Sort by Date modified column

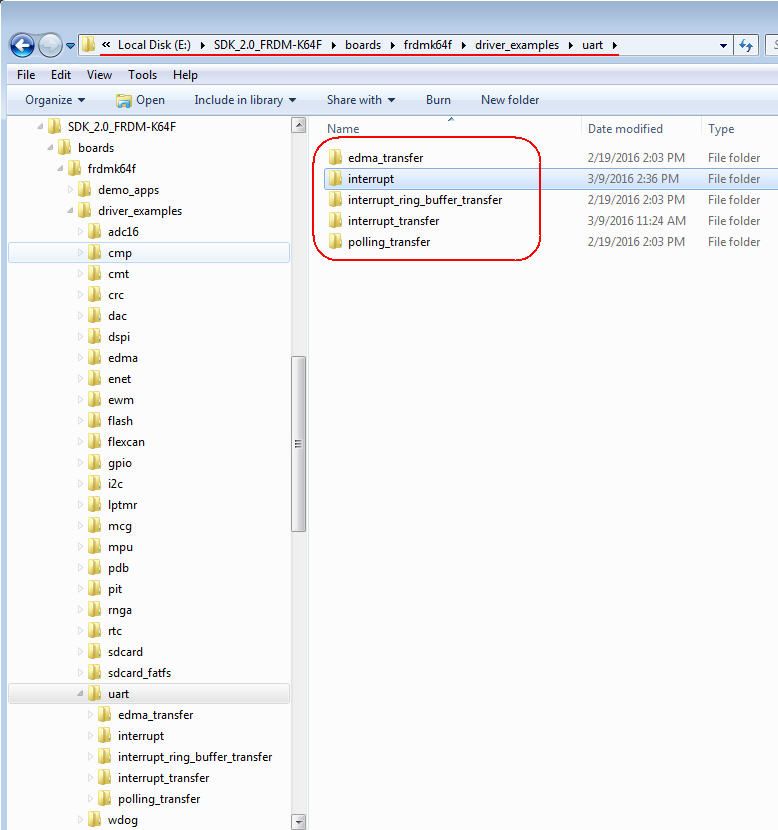point(625,129)
